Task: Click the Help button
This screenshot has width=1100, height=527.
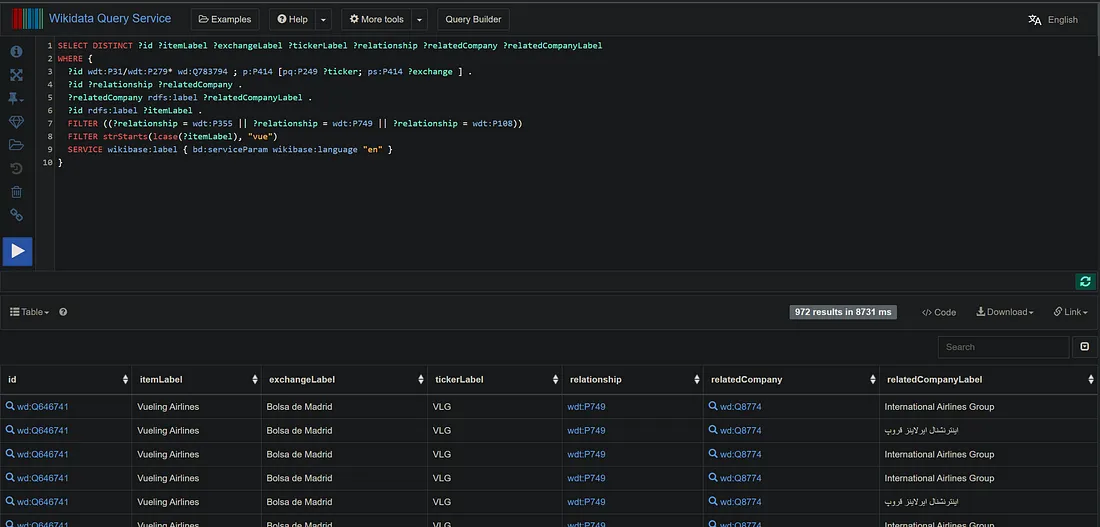Action: click(x=292, y=20)
